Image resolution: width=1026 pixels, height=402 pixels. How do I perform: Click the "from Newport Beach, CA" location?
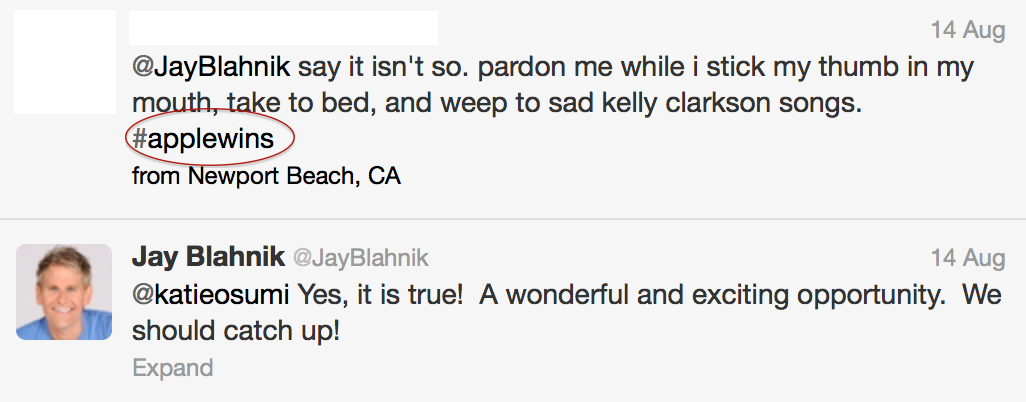(x=266, y=176)
